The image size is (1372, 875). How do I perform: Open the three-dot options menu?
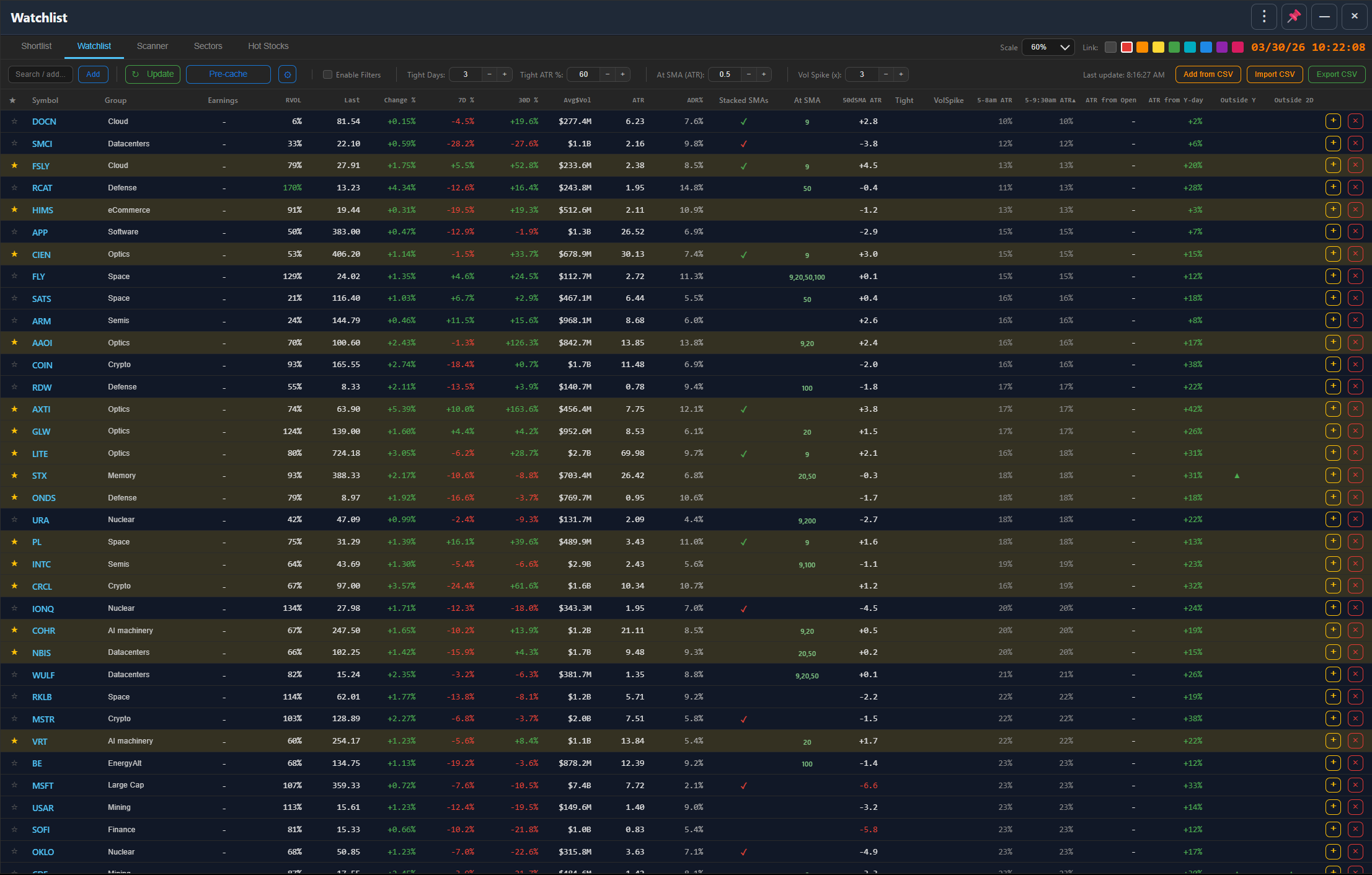pos(1264,17)
